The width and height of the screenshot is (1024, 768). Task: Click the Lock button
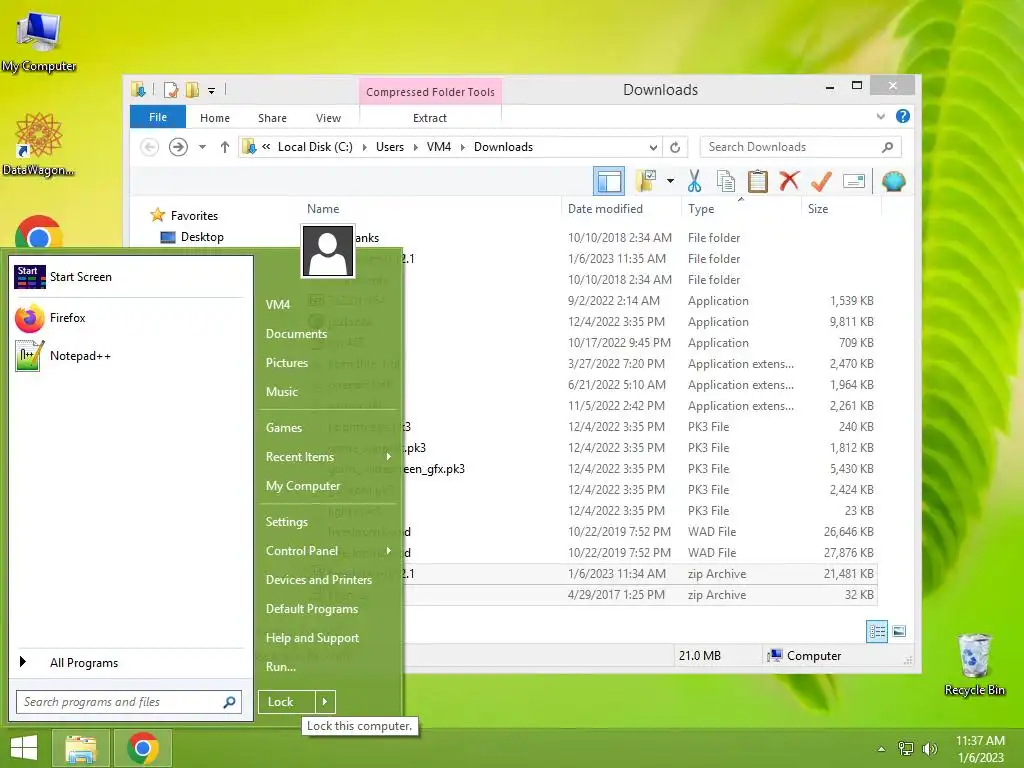click(287, 702)
